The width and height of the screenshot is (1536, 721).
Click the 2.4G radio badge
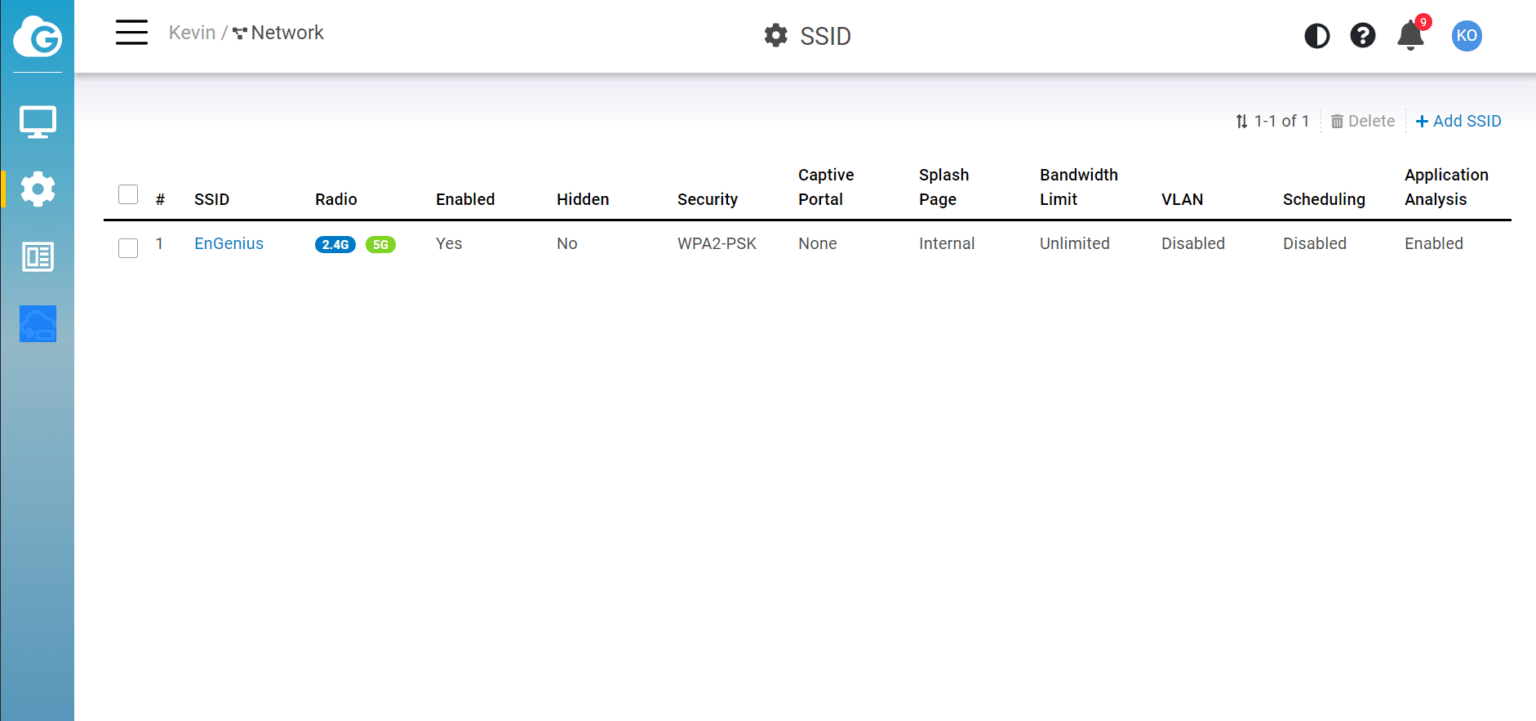click(x=335, y=244)
